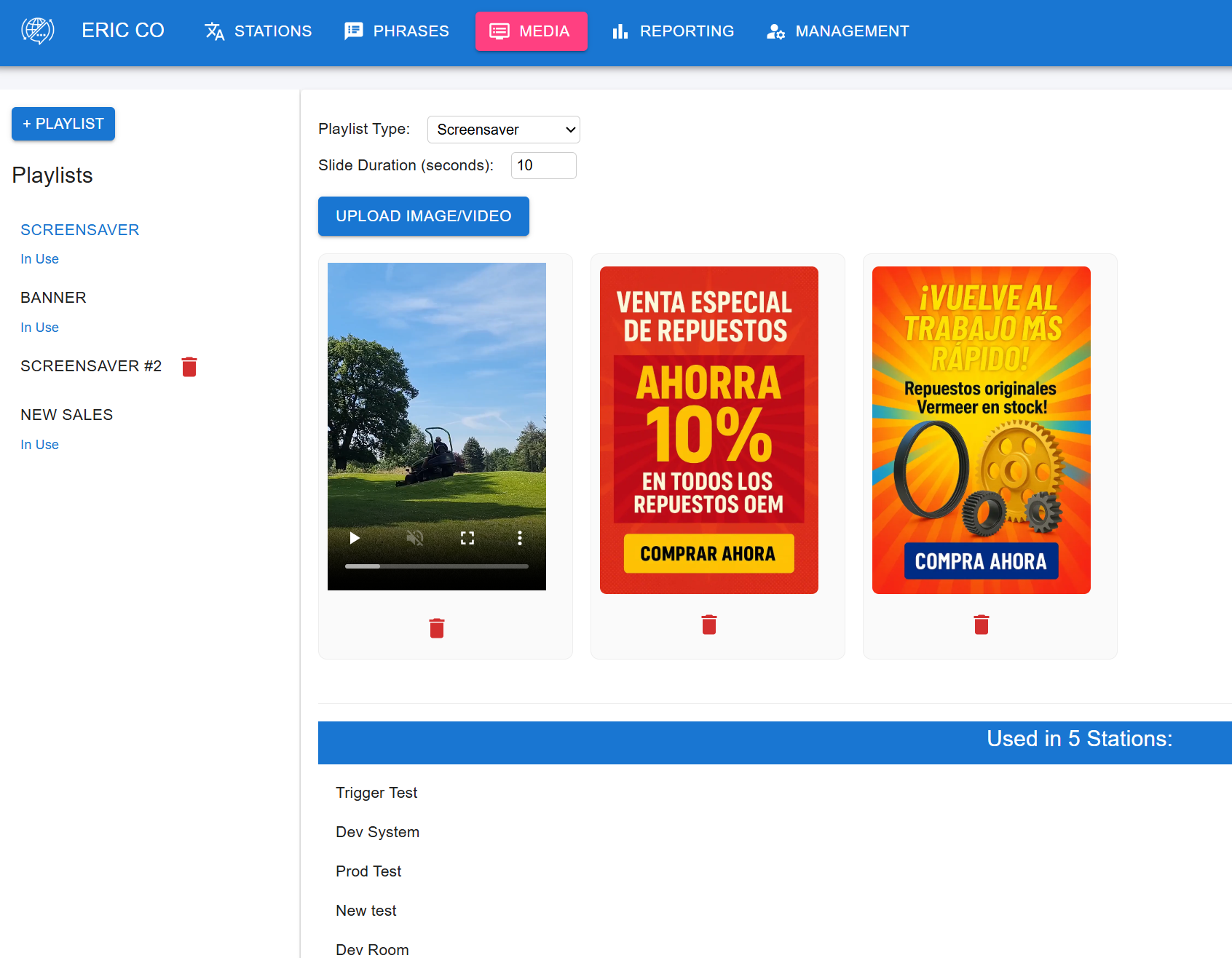Select the Reporting bar chart icon

click(620, 31)
